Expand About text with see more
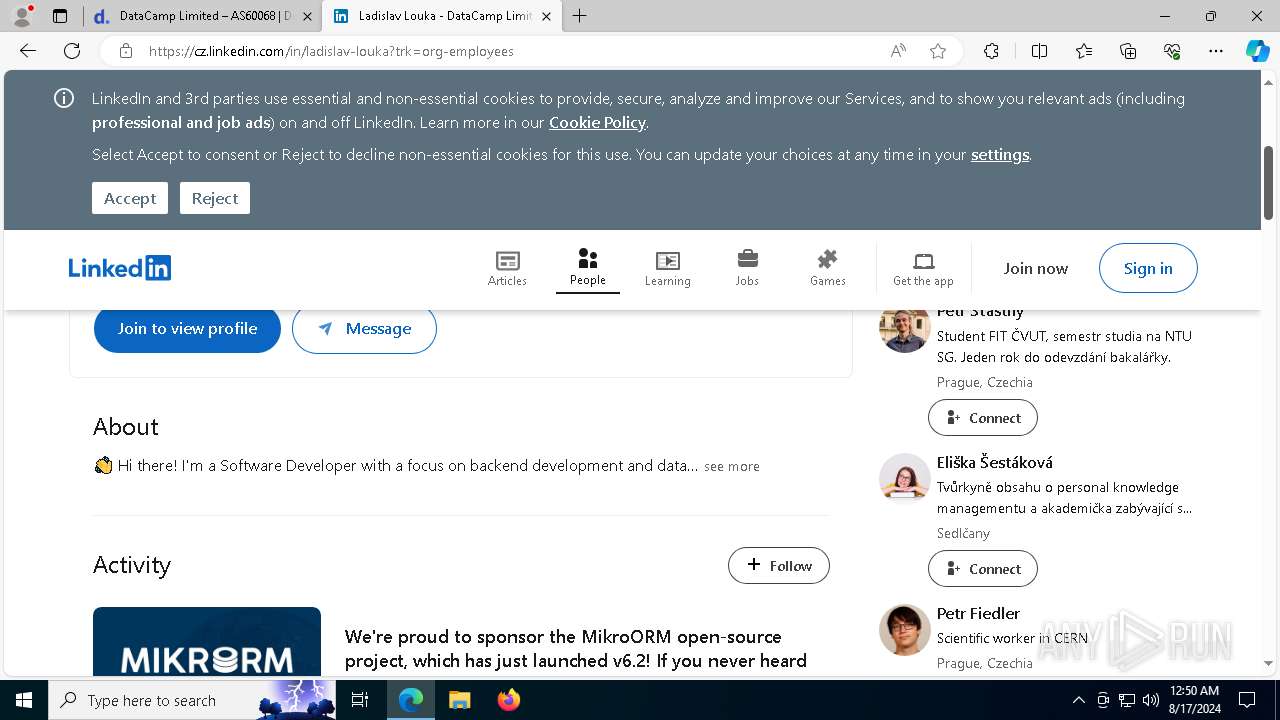Screen dimensions: 1280x720 coord(732,466)
